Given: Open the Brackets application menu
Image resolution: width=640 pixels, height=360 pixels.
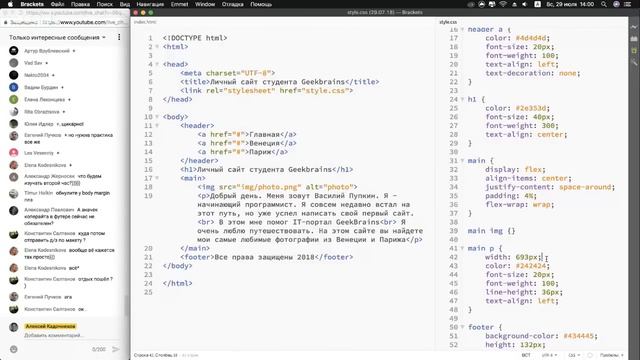Looking at the screenshot, I should [x=32, y=4].
